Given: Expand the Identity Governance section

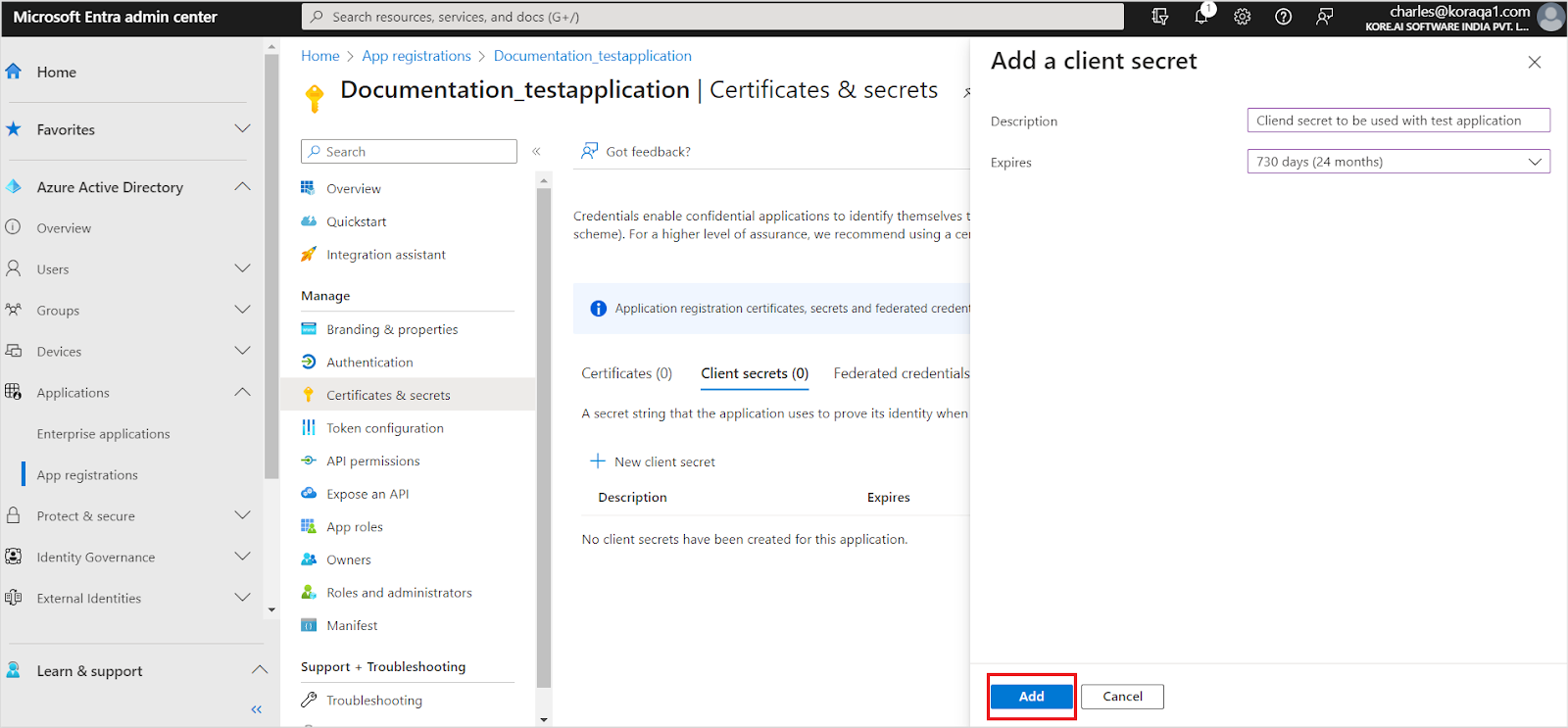Looking at the screenshot, I should 242,557.
